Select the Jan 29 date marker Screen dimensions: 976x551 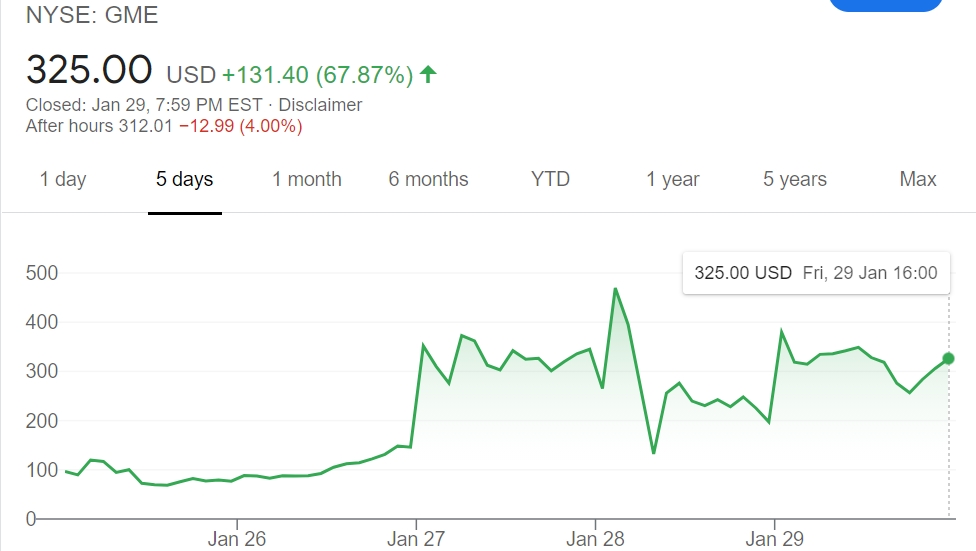coord(774,539)
